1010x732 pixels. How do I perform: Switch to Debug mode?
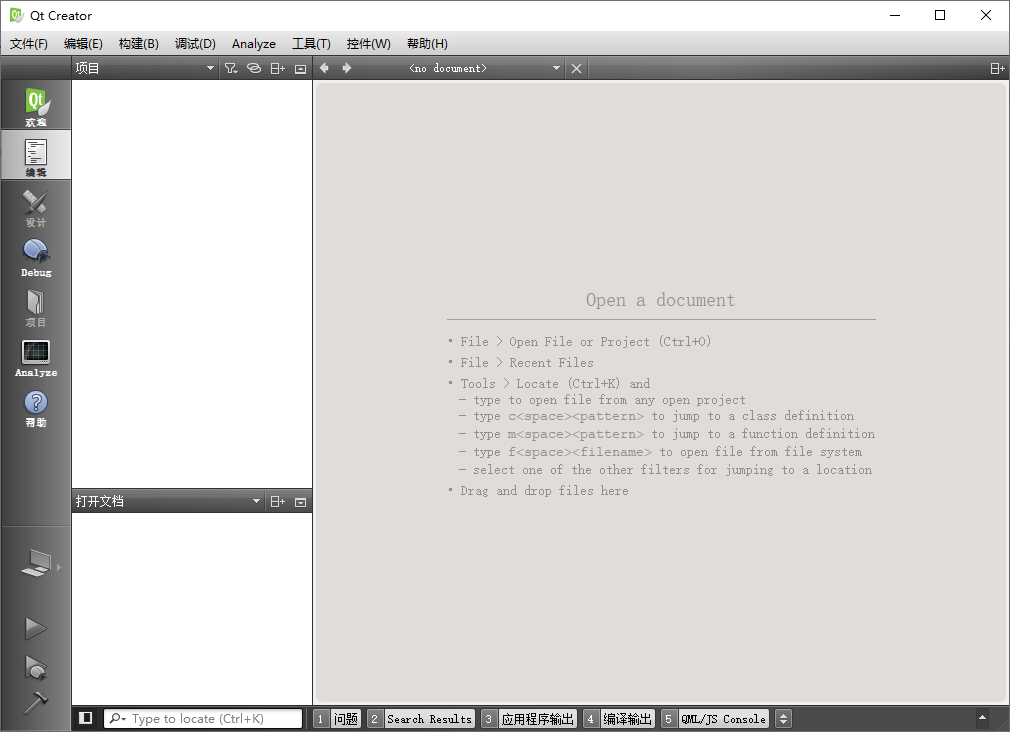pyautogui.click(x=36, y=256)
